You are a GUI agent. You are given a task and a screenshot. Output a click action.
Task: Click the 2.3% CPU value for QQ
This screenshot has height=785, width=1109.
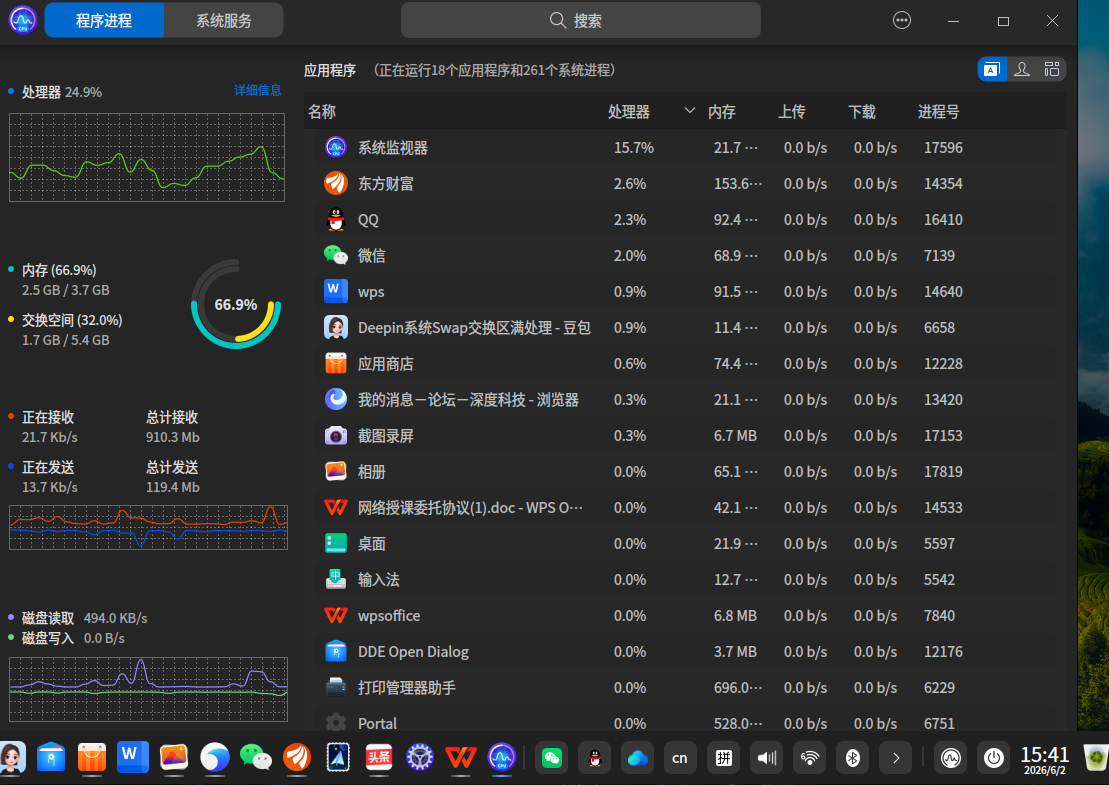629,220
